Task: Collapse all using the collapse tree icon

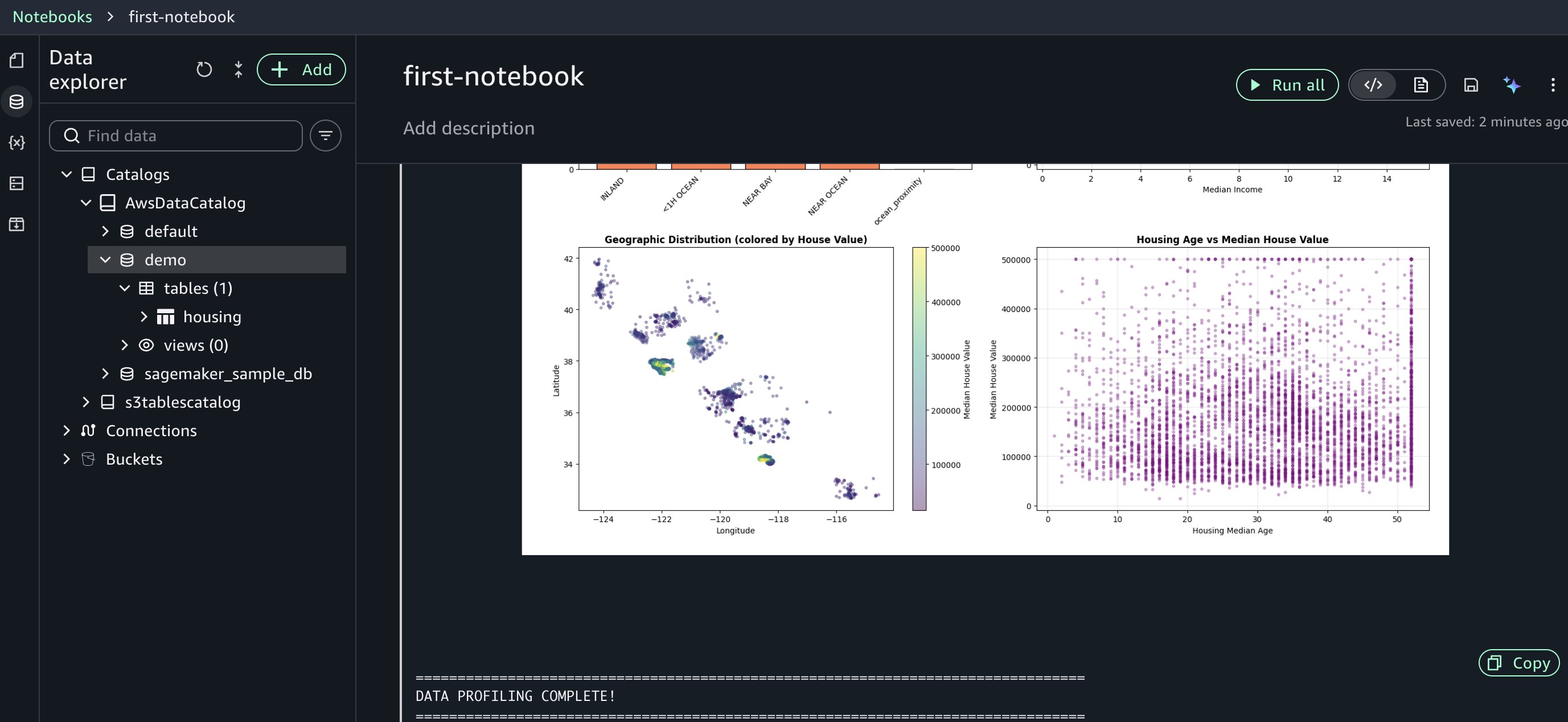Action: point(239,69)
